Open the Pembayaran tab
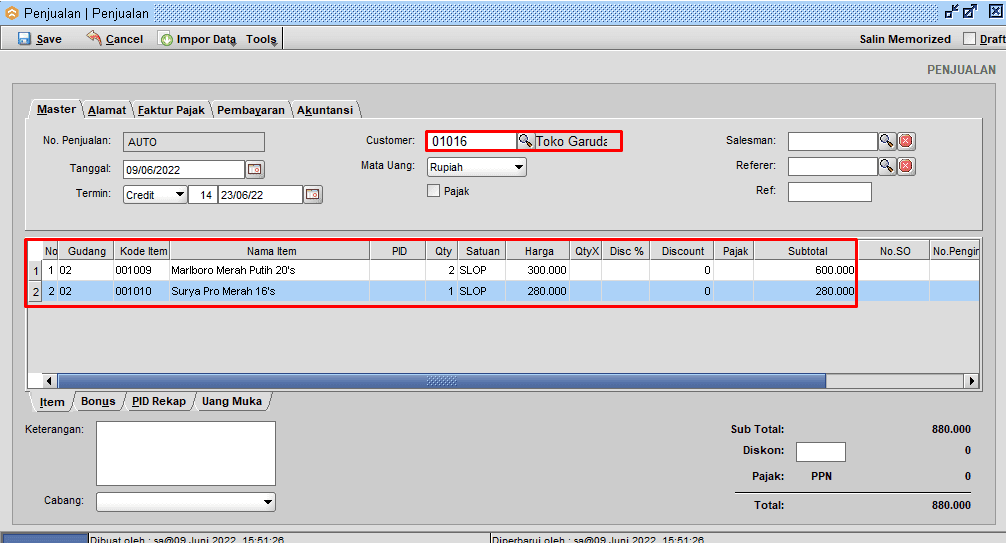Image resolution: width=1006 pixels, height=543 pixels. tap(251, 110)
